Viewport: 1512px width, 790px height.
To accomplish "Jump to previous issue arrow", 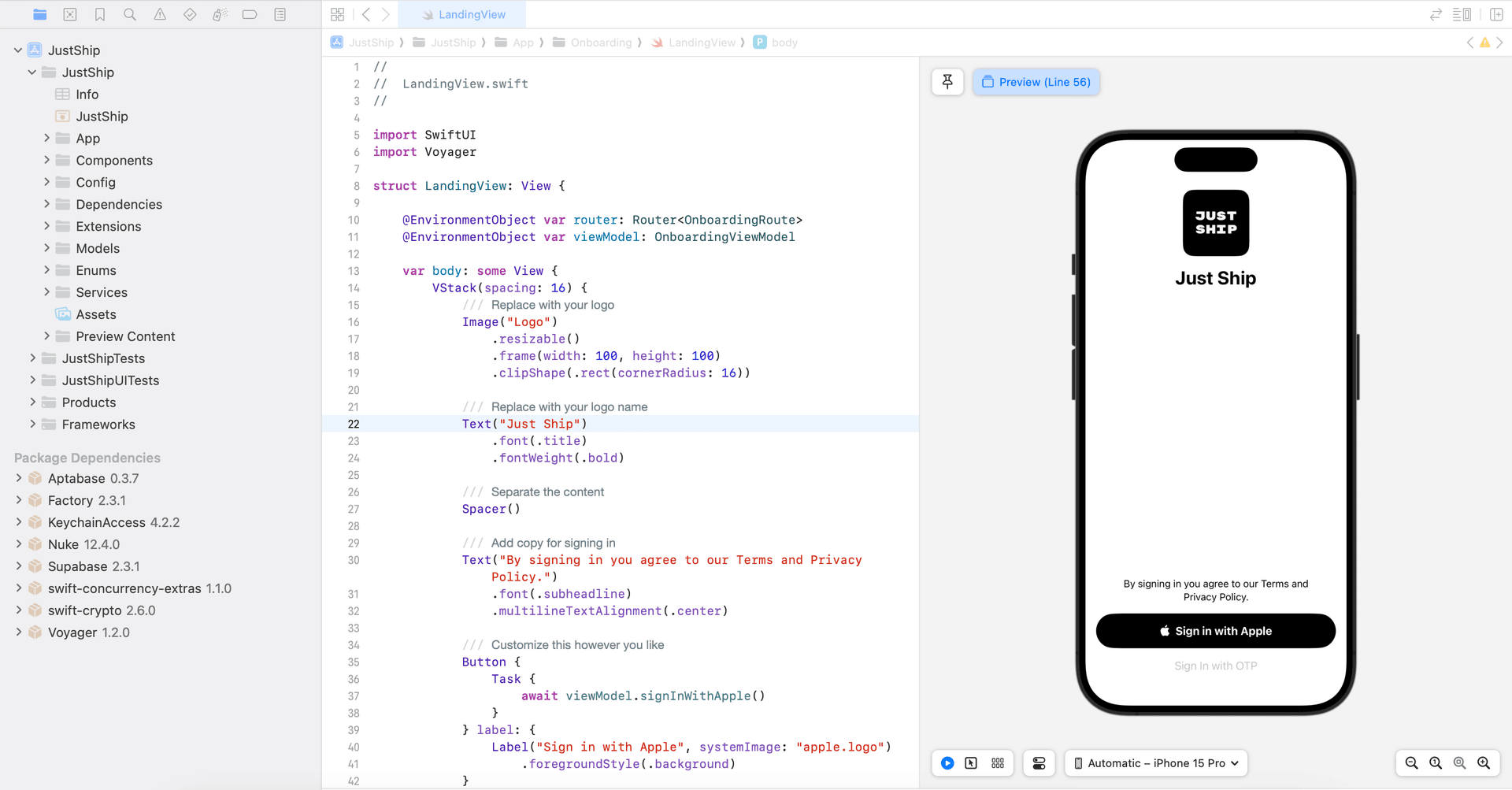I will (x=1469, y=43).
